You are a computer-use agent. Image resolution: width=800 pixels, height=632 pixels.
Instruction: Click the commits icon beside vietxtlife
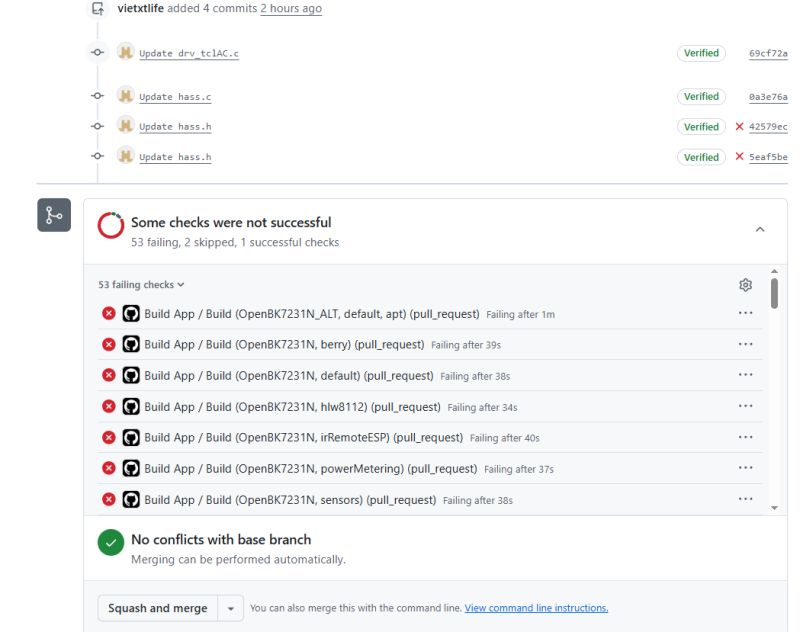tap(96, 9)
